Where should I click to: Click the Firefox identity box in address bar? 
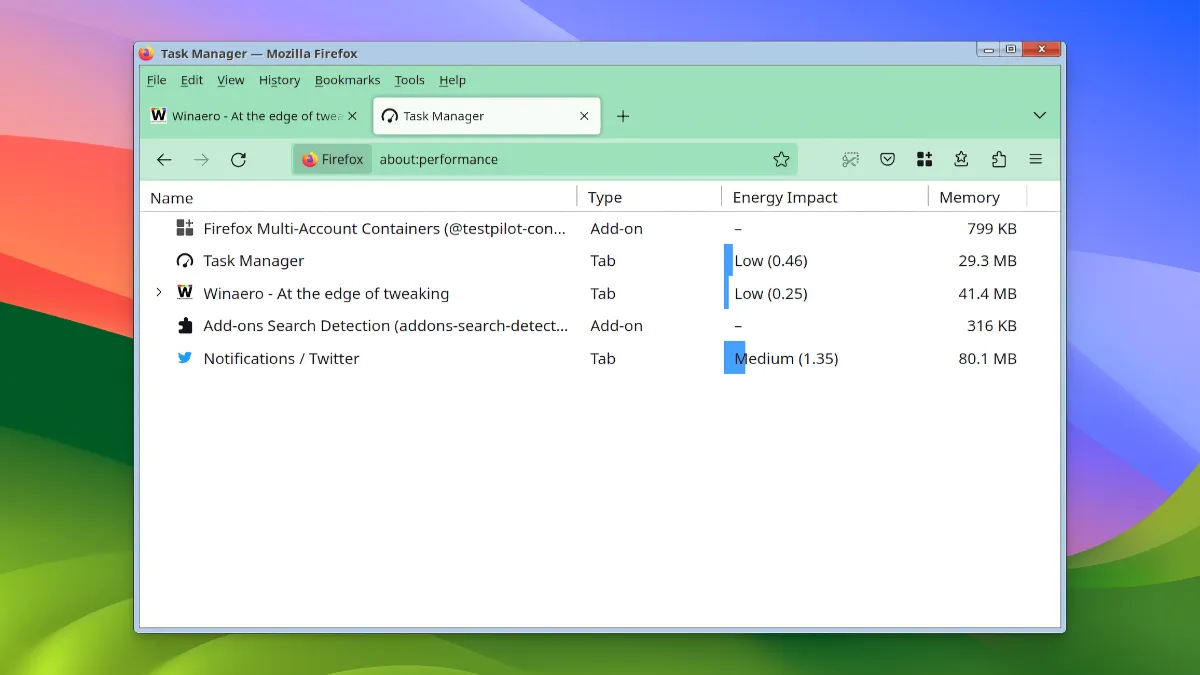coord(333,160)
